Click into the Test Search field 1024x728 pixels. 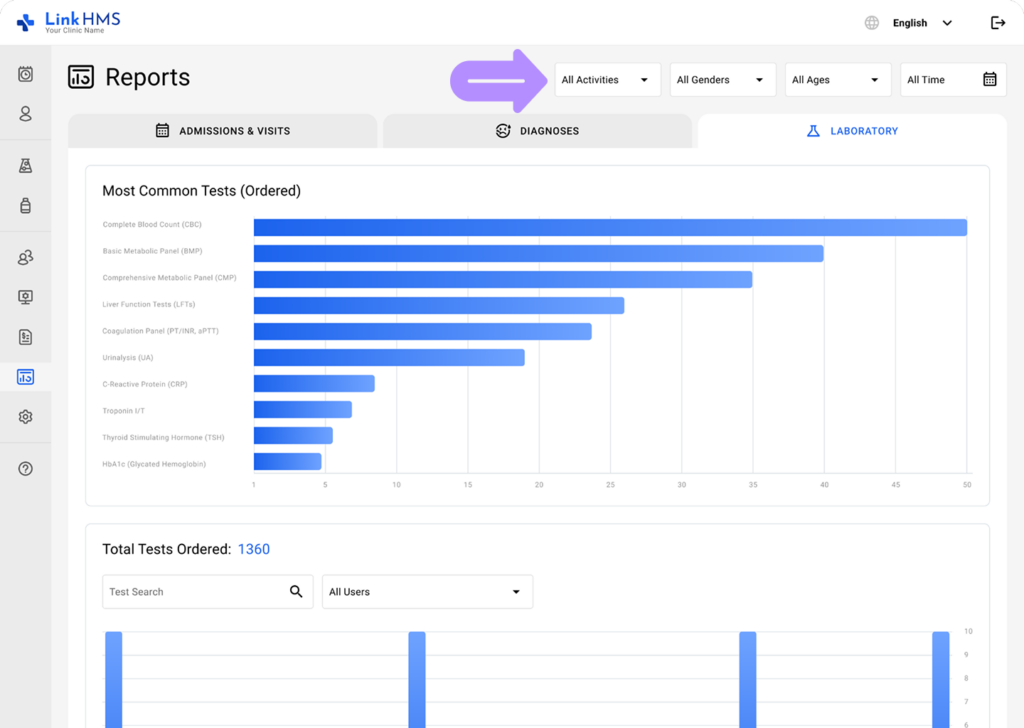pyautogui.click(x=195, y=592)
